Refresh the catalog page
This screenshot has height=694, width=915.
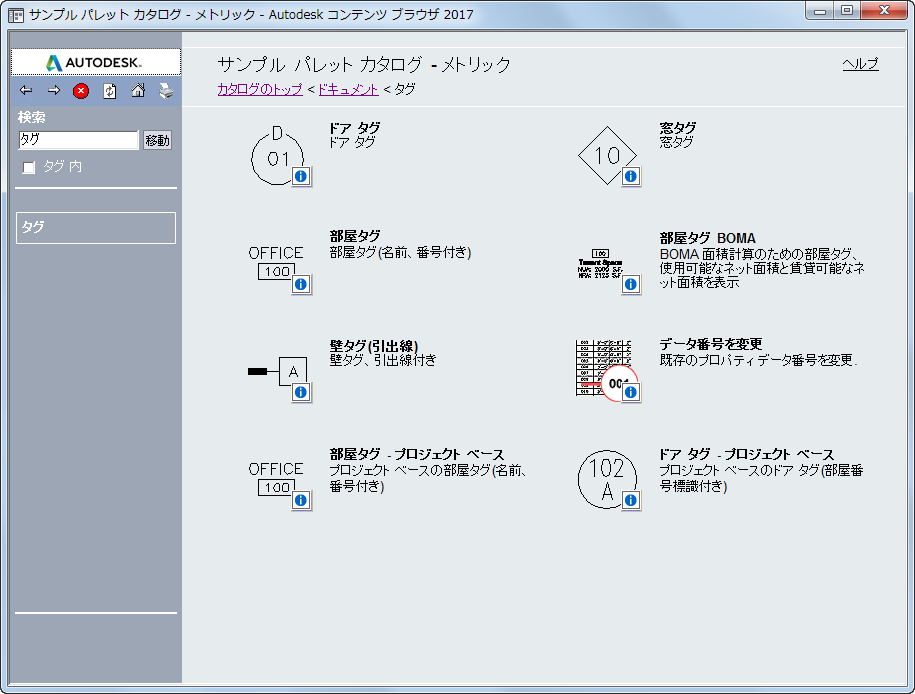(110, 91)
